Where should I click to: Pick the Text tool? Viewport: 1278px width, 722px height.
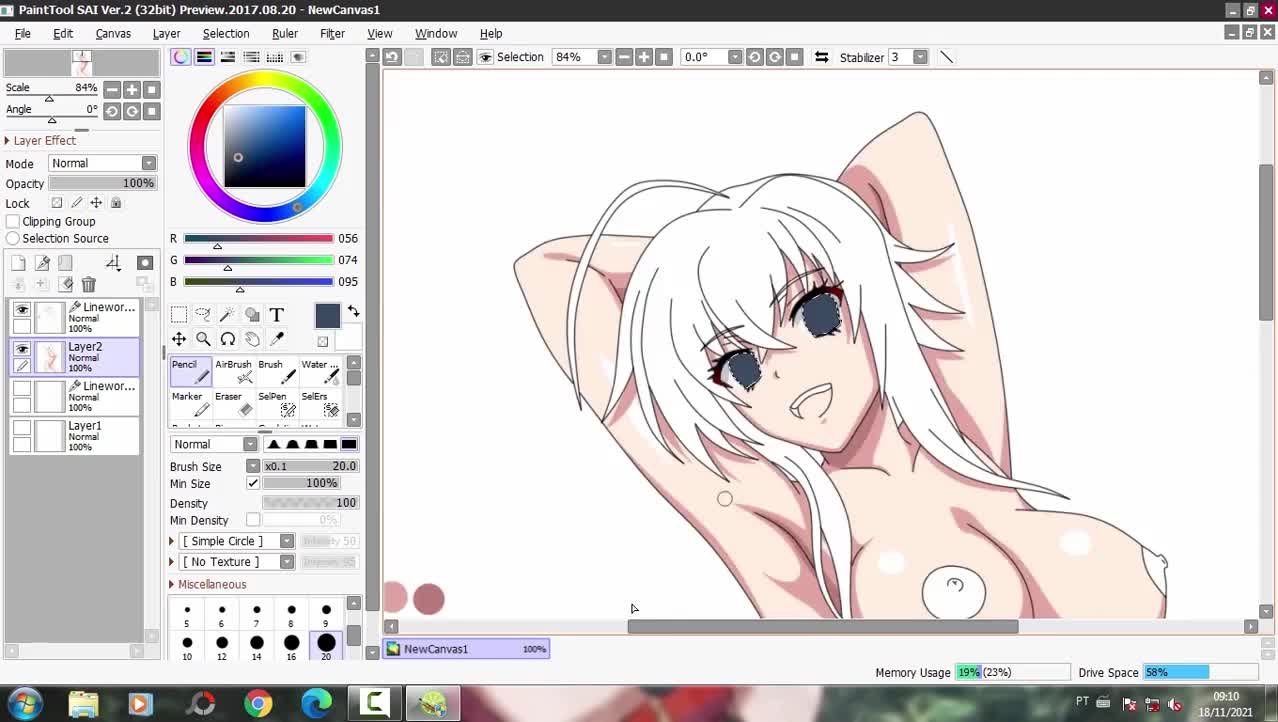[x=277, y=315]
